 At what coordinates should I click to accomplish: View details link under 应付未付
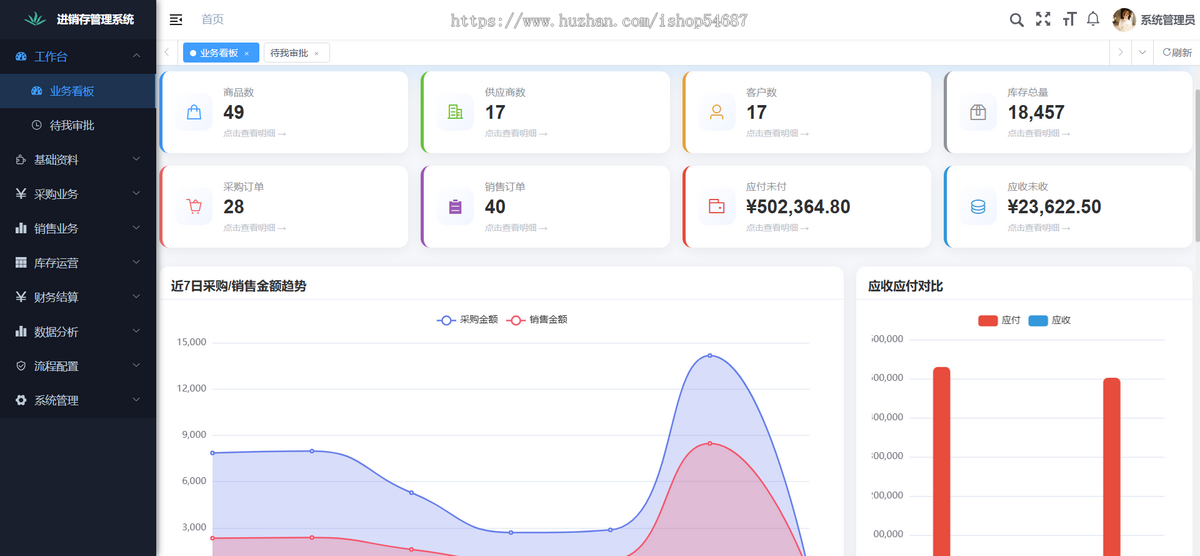pyautogui.click(x=778, y=228)
